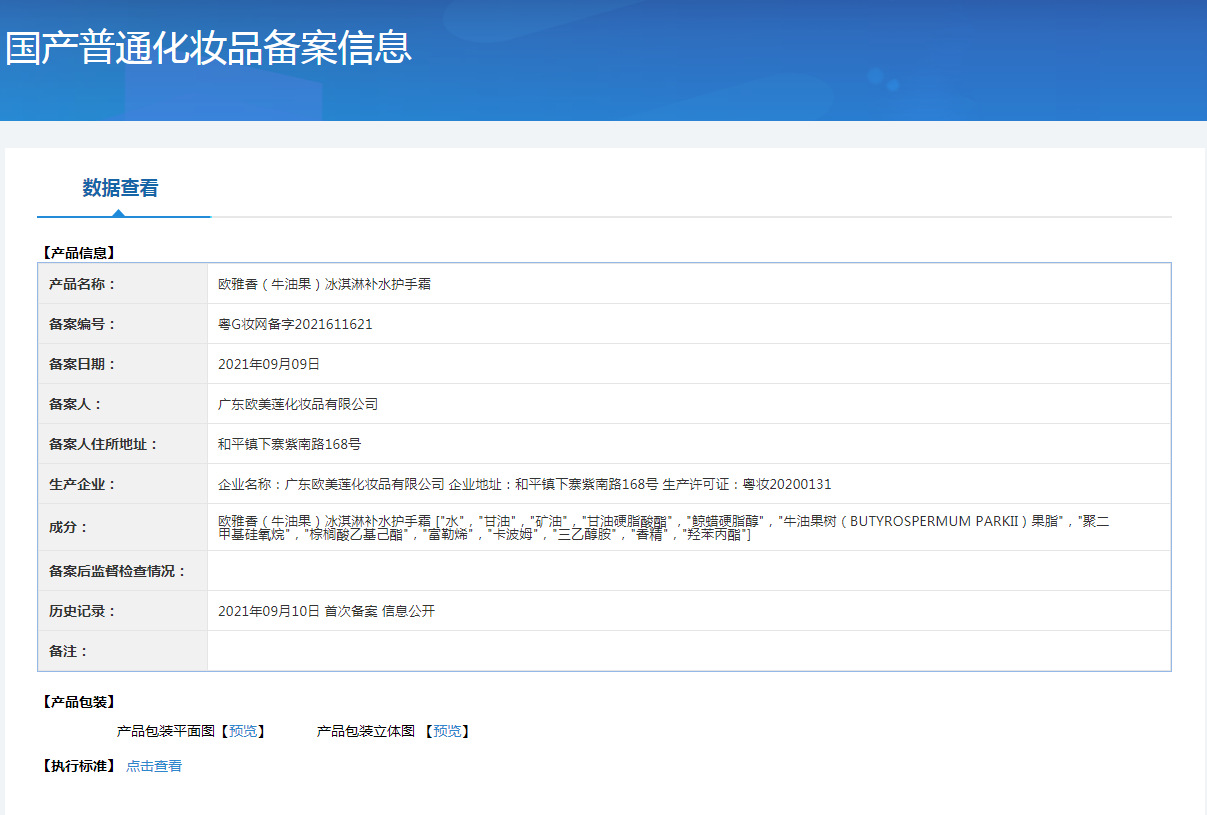Click the 备案人住所地址 row label
Image resolution: width=1207 pixels, height=815 pixels.
point(104,444)
